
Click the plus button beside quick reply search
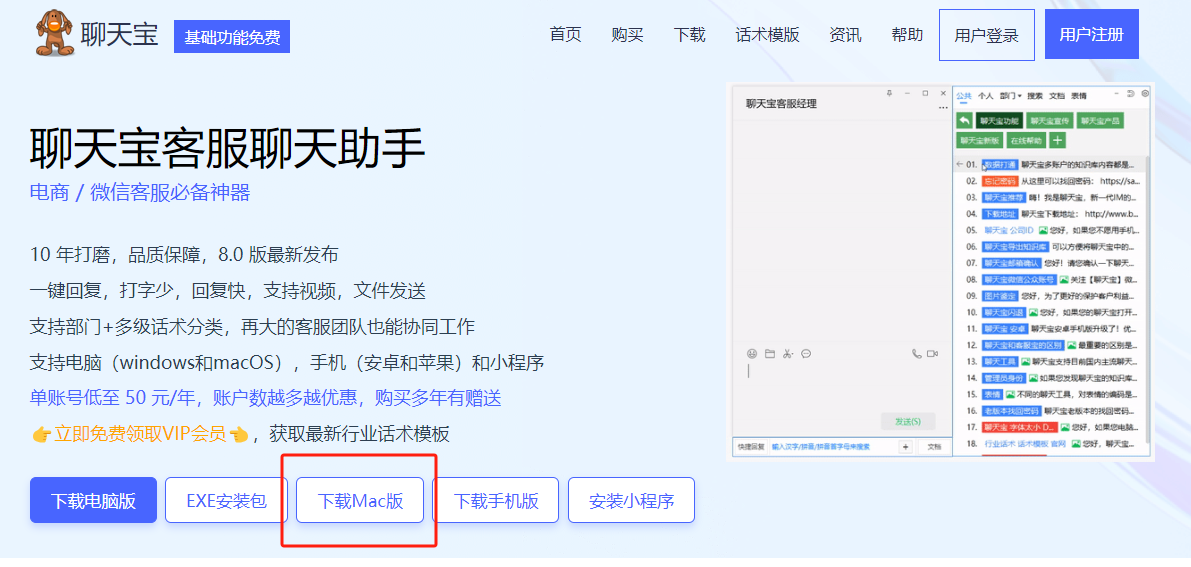coord(905,447)
